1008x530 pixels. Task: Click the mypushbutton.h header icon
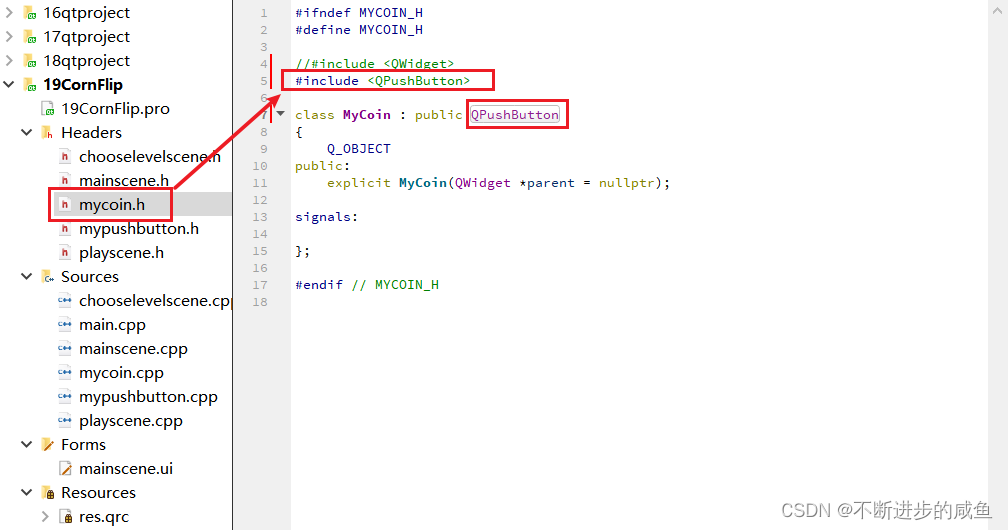pyautogui.click(x=65, y=228)
